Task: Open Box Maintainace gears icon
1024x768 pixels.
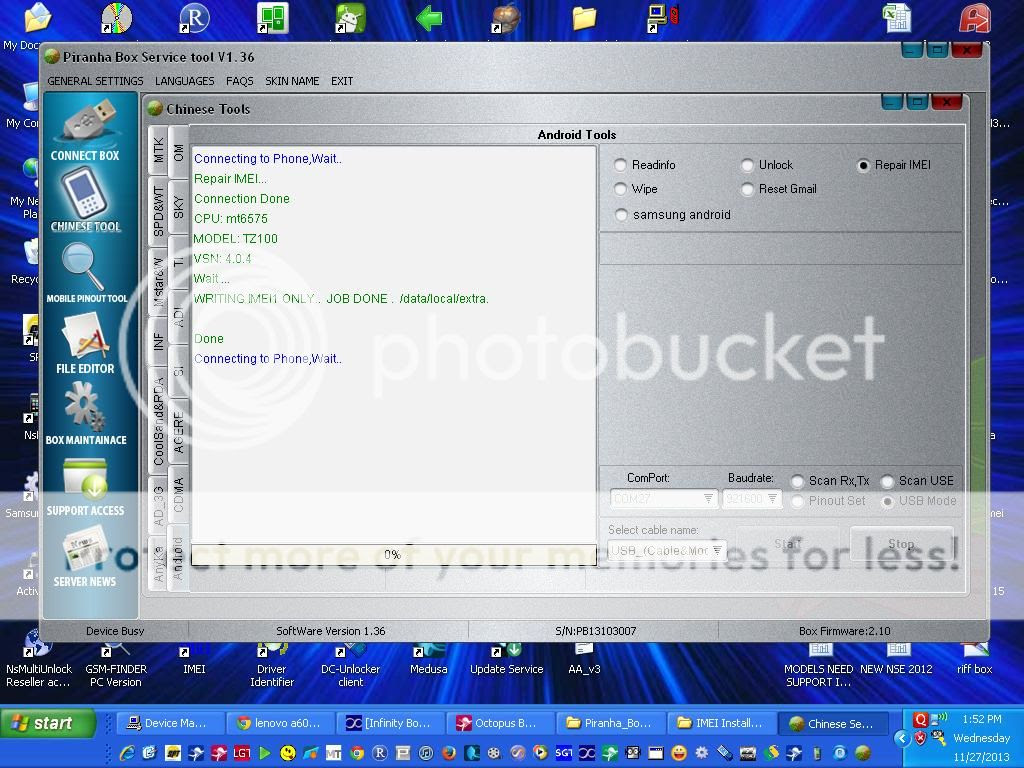Action: pos(86,413)
